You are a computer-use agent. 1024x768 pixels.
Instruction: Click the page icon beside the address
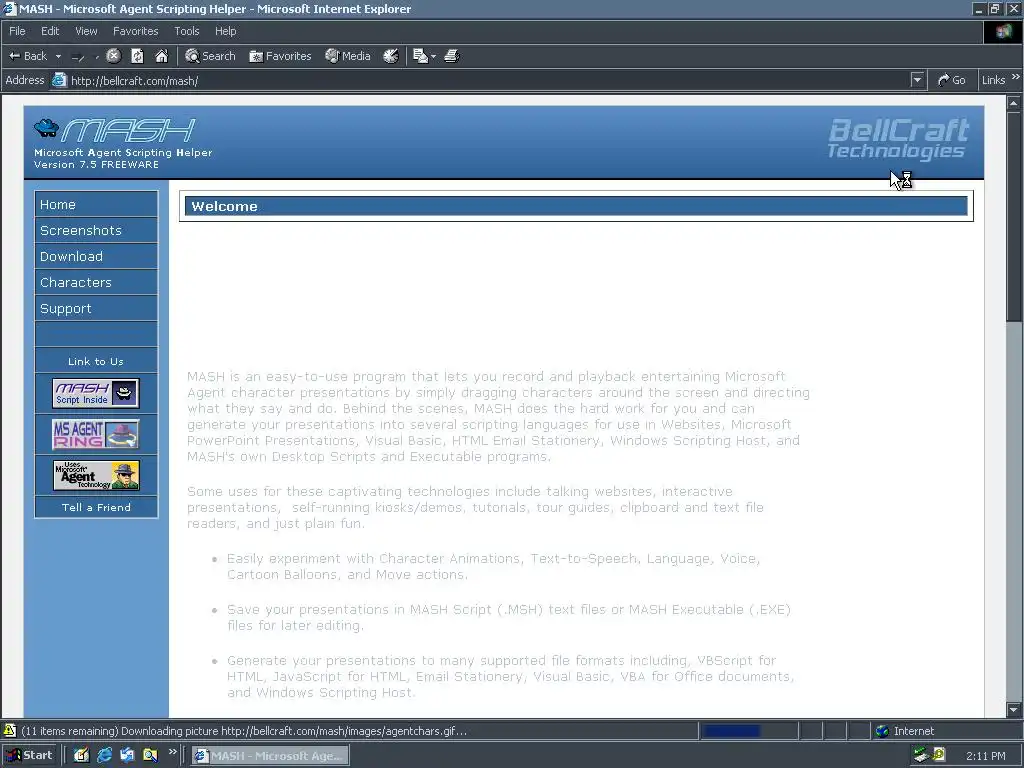(59, 80)
